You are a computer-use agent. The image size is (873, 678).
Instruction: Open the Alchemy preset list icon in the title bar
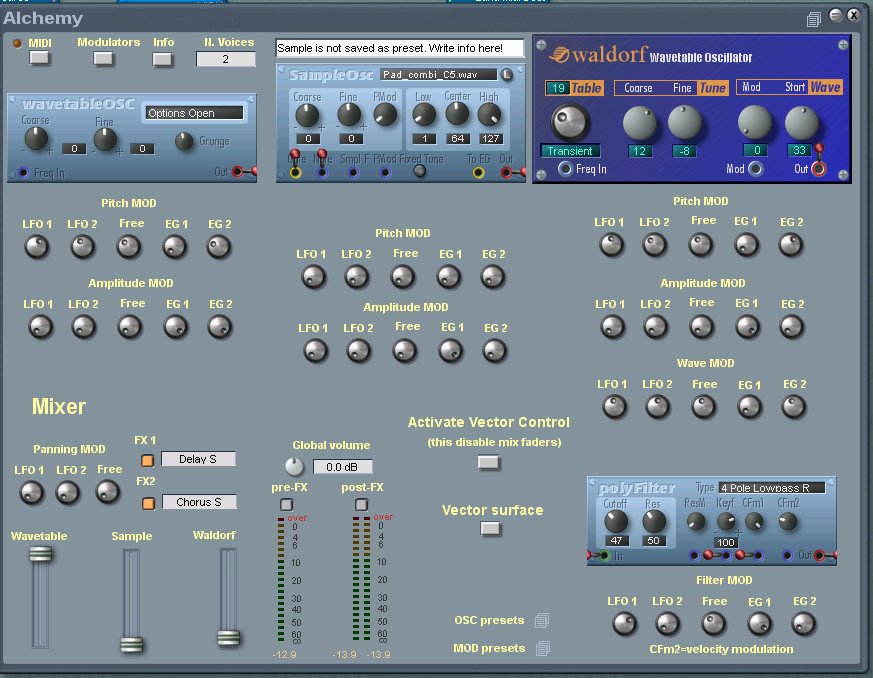813,19
